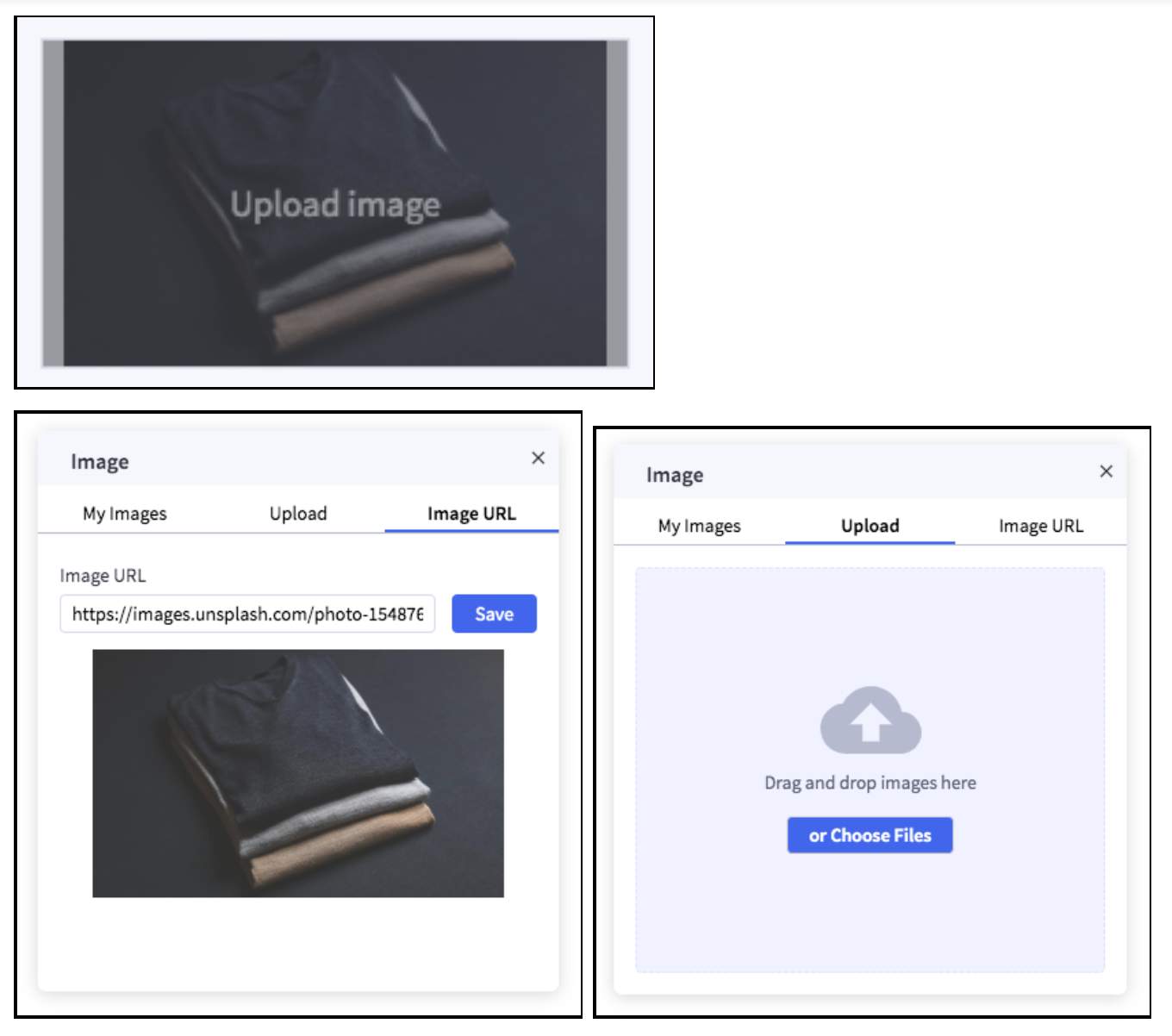This screenshot has width=1172, height=1036.
Task: Click the Image dialog title
Action: [100, 461]
